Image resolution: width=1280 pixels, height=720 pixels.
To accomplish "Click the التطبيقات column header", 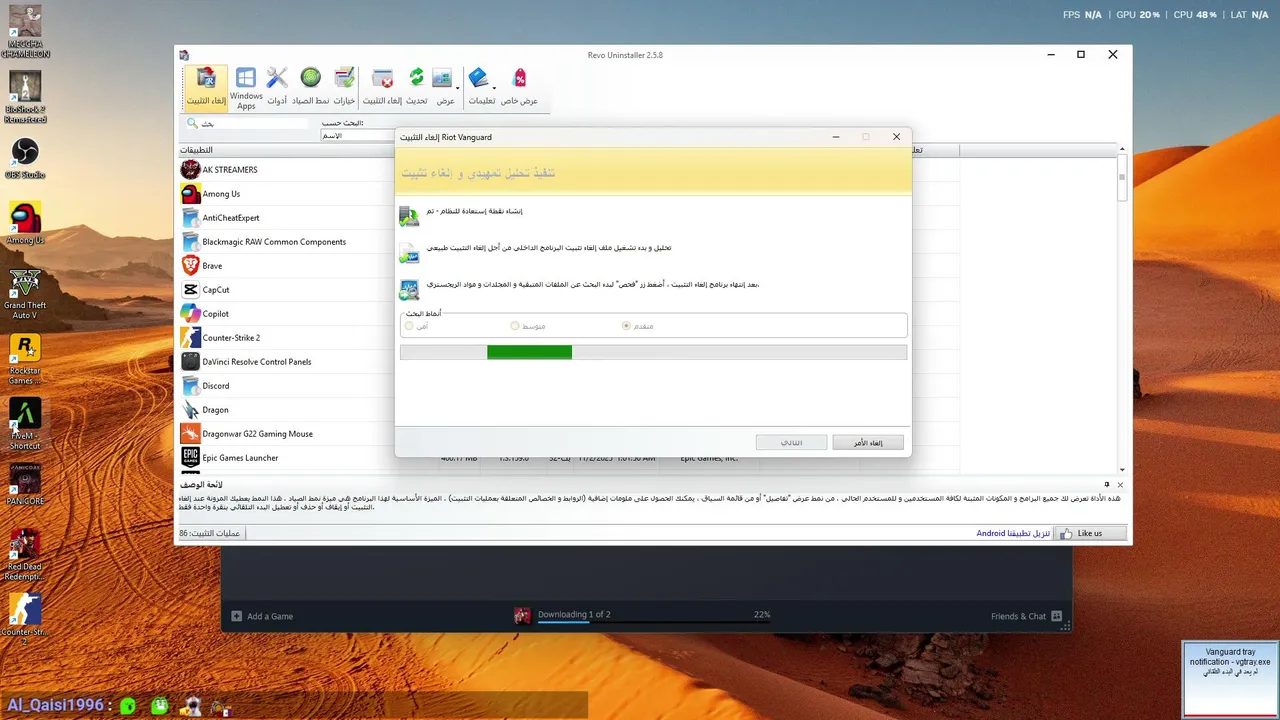I will pos(285,150).
